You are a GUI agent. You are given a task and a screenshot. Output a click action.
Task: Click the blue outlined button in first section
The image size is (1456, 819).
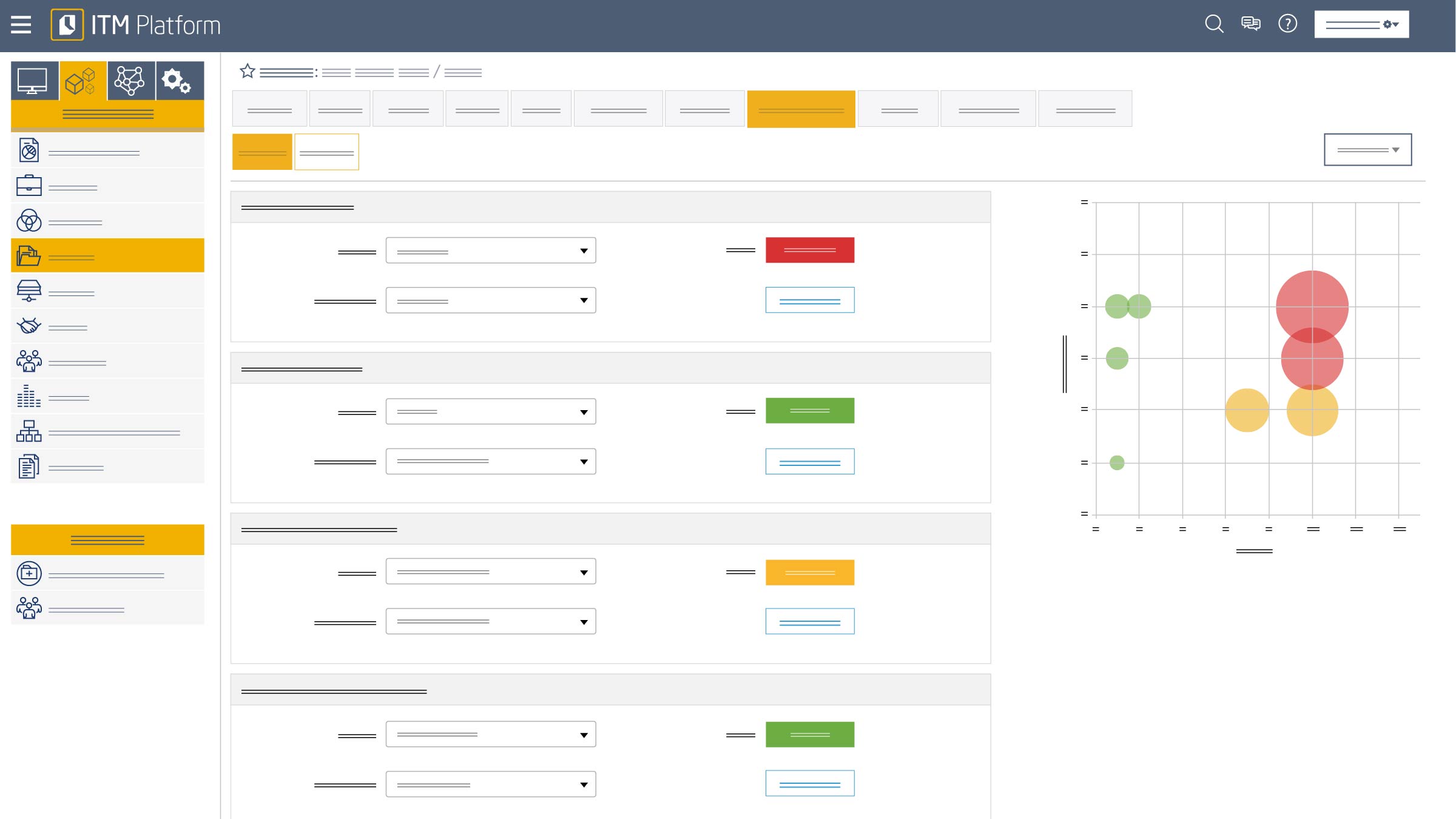click(810, 300)
